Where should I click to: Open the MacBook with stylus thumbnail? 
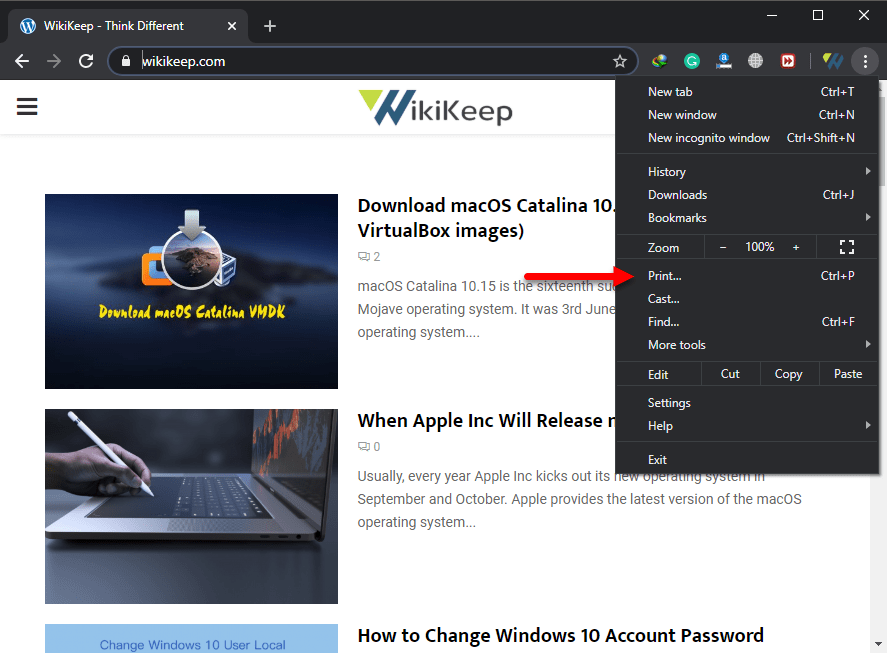pyautogui.click(x=191, y=506)
